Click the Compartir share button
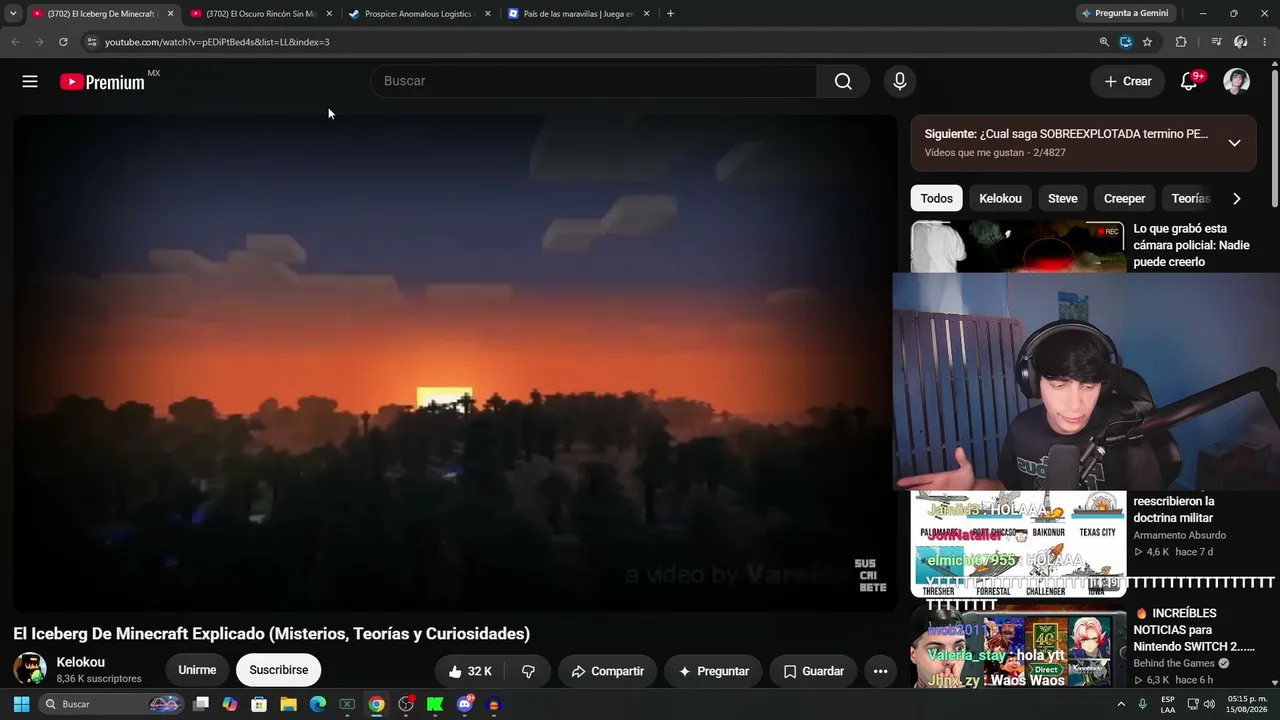Image resolution: width=1280 pixels, height=720 pixels. [607, 671]
